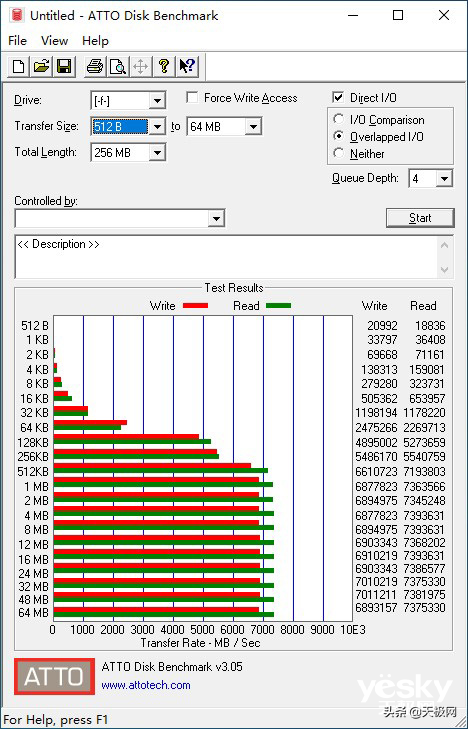Screen dimensions: 468x729
Task: Click the Start button
Action: click(x=420, y=218)
